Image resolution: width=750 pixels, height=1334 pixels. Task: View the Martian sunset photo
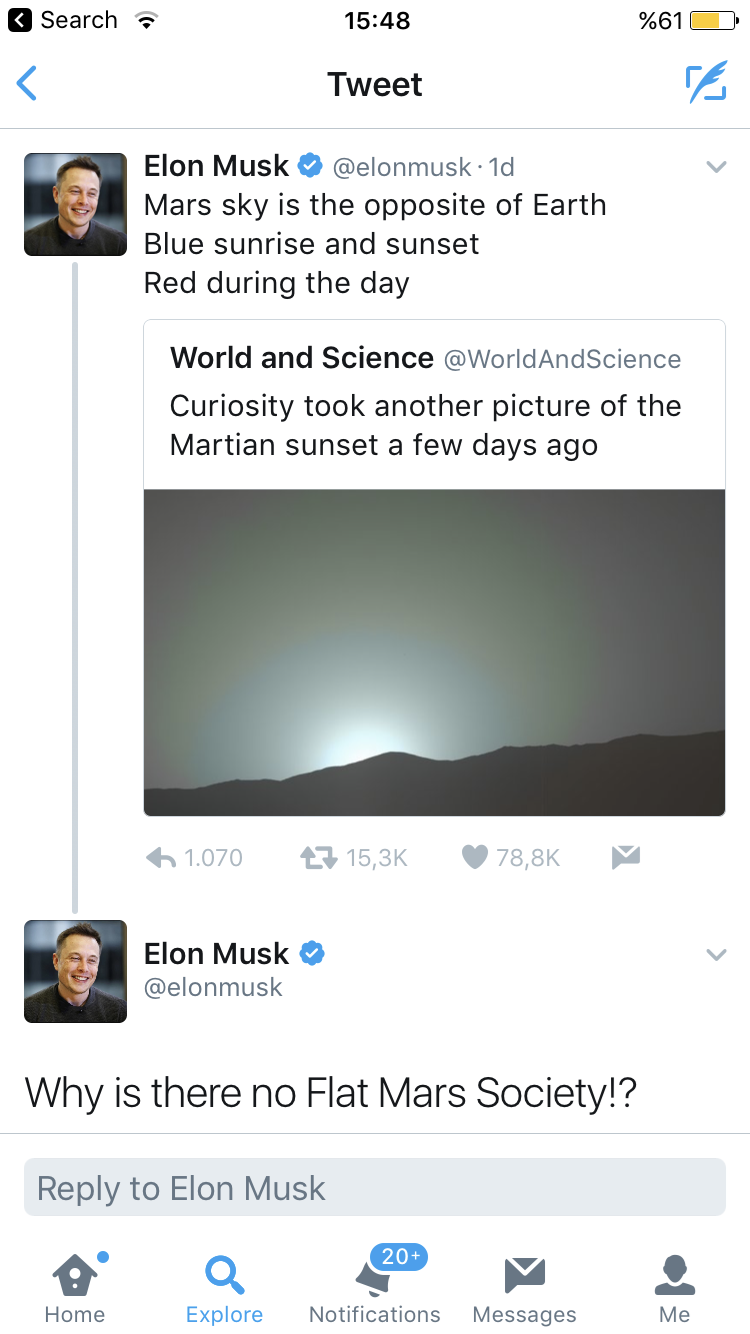tap(434, 652)
